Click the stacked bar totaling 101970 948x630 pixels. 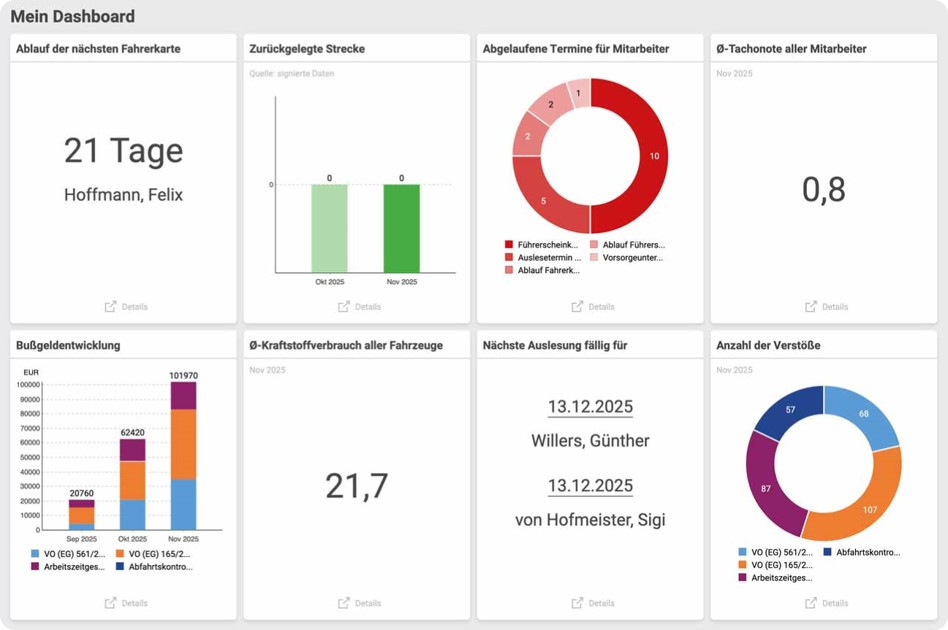[x=183, y=455]
